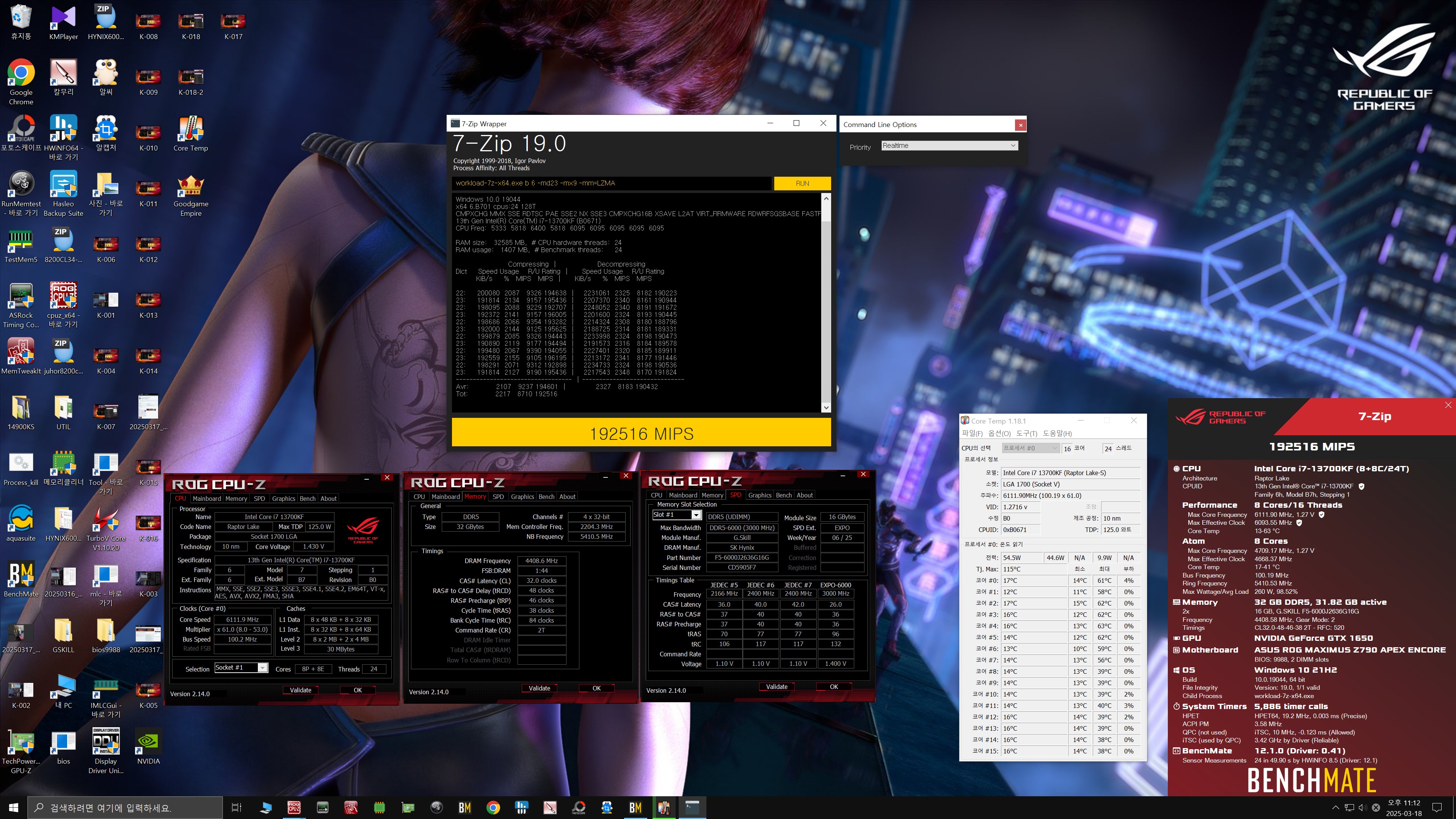Image resolution: width=1456 pixels, height=819 pixels.
Task: Click the Windows search box
Action: (126, 808)
